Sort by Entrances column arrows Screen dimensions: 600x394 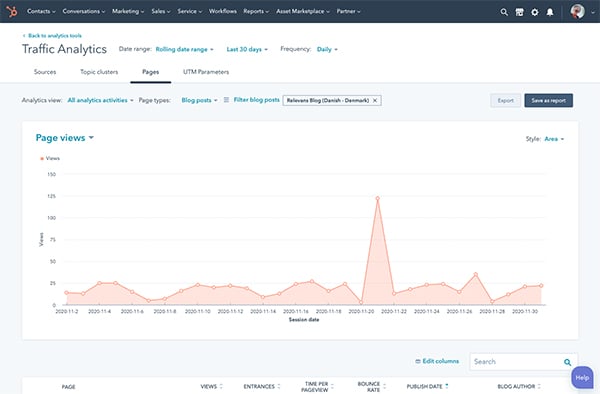(x=279, y=386)
